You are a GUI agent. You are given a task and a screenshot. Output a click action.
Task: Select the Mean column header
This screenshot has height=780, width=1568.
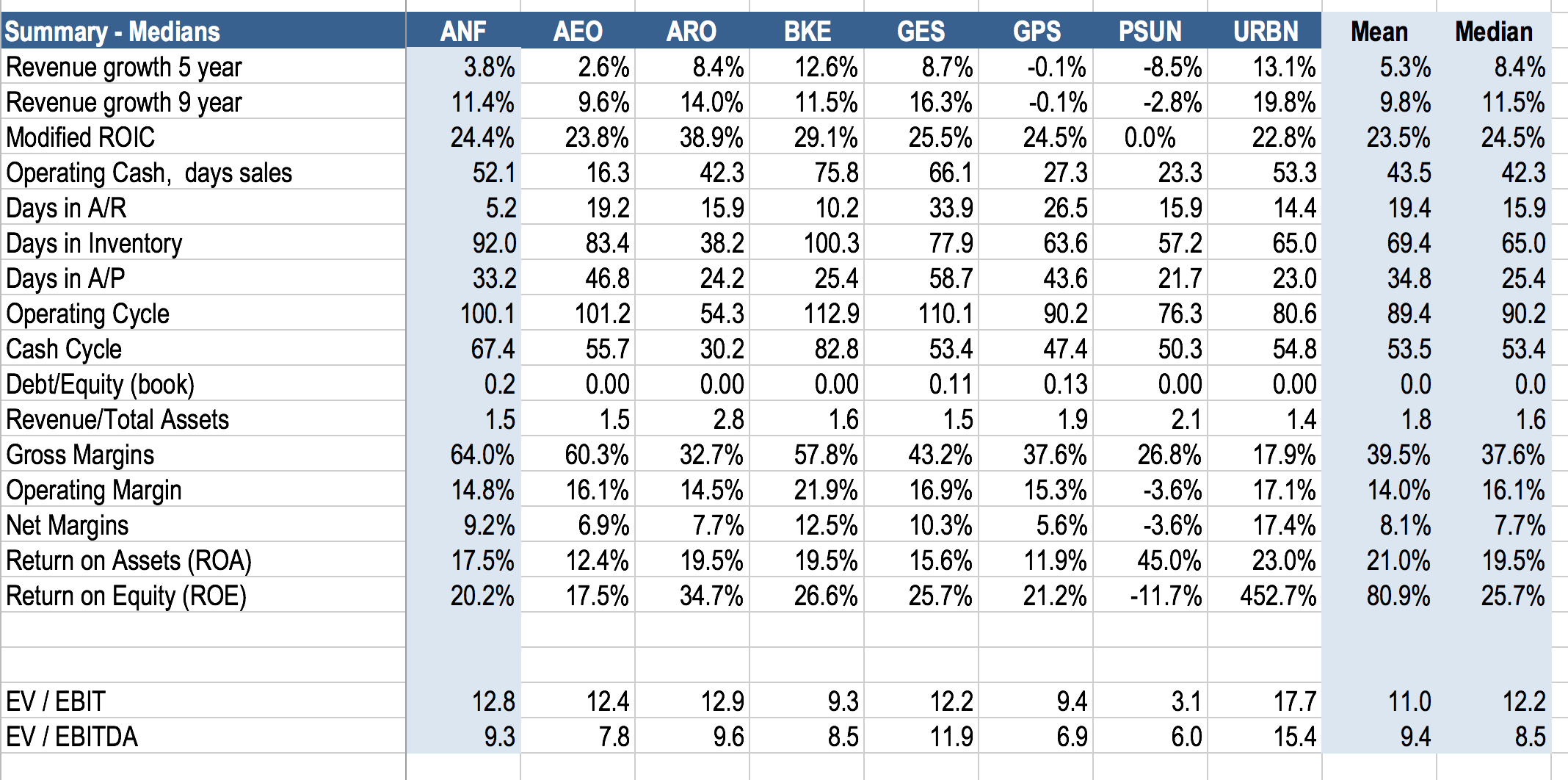pos(1379,32)
